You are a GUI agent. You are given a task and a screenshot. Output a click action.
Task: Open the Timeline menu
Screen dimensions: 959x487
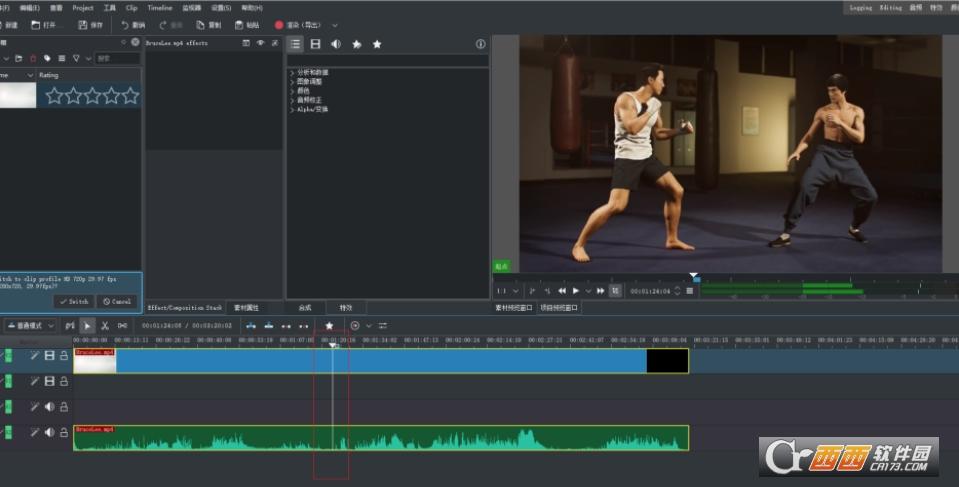[160, 8]
